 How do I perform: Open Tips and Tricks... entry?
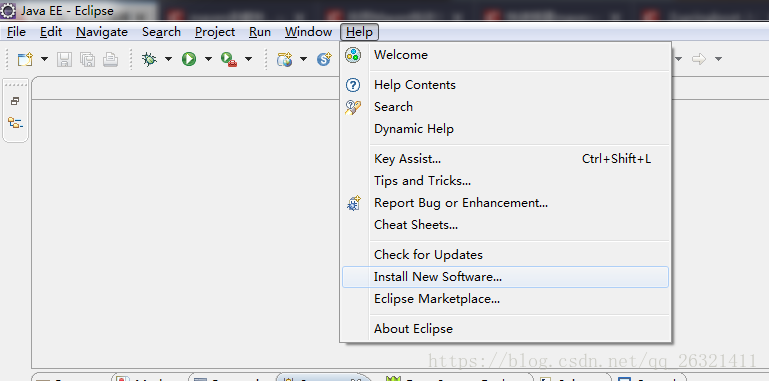pos(505,181)
